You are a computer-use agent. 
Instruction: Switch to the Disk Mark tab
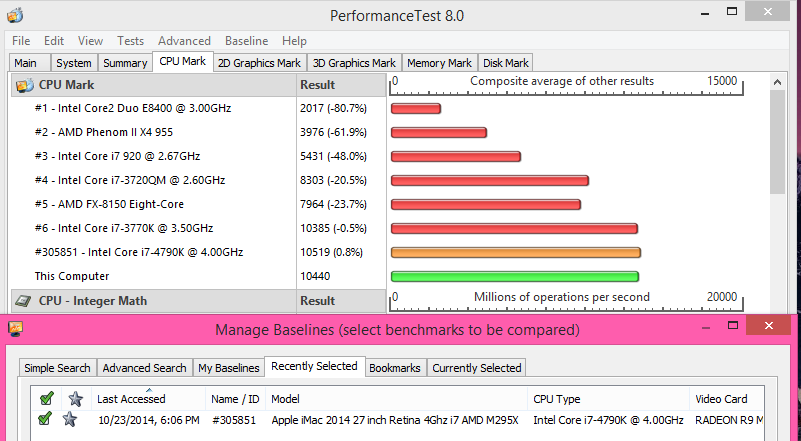tap(507, 63)
